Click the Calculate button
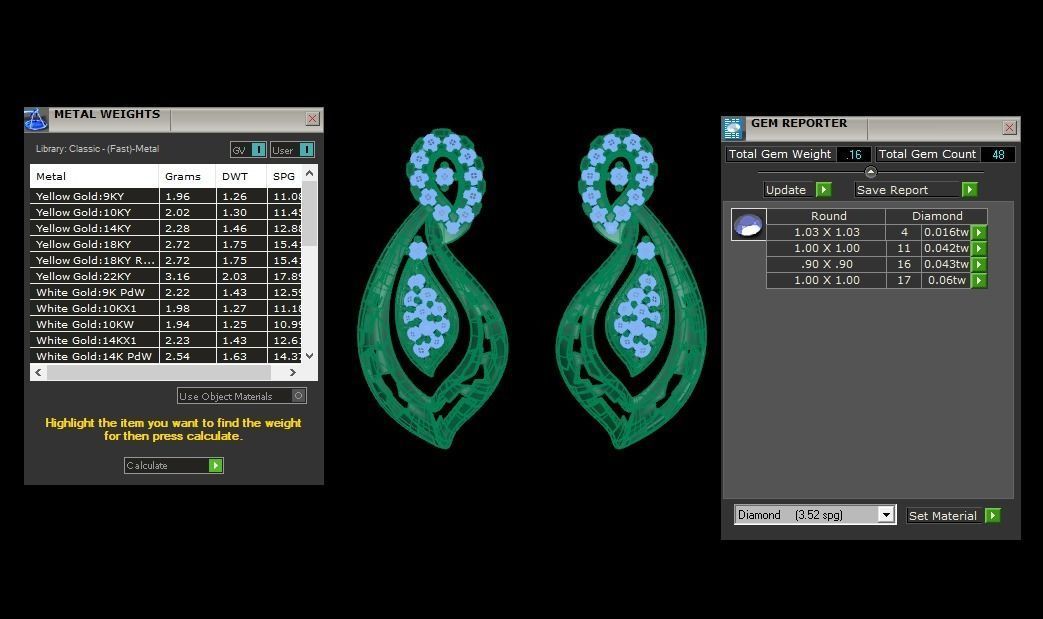The width and height of the screenshot is (1043, 619). pos(174,465)
